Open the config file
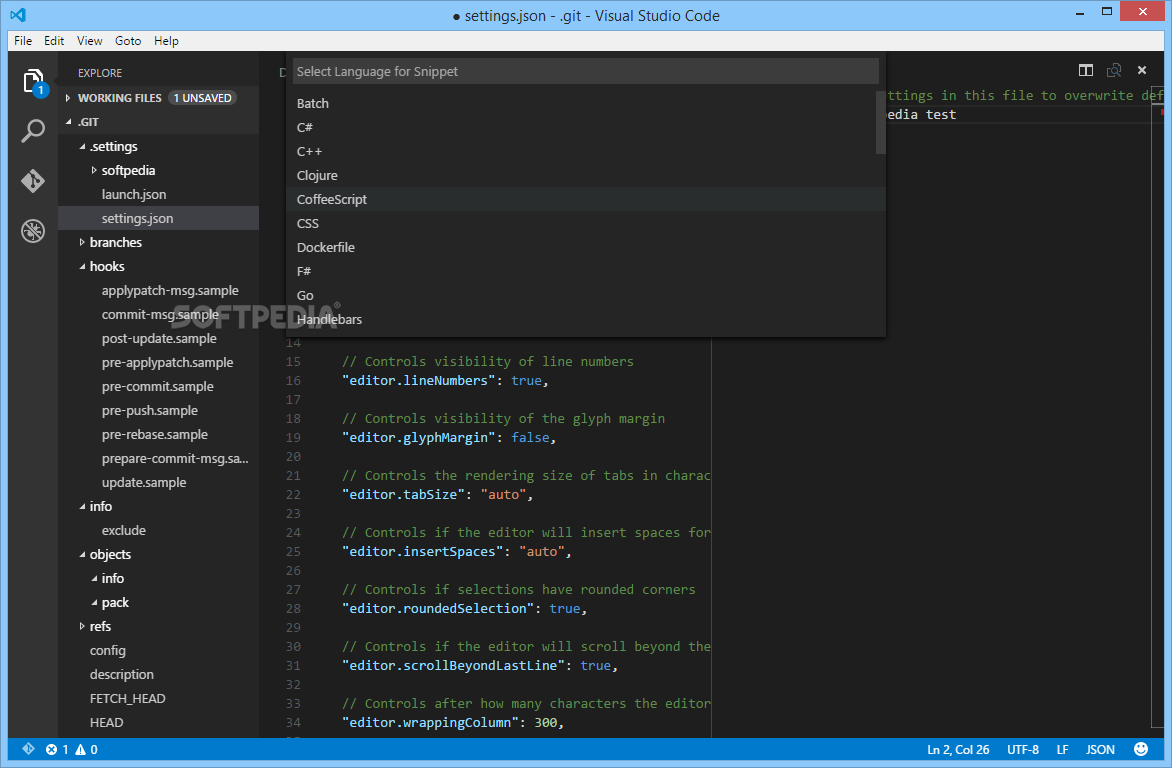Image resolution: width=1172 pixels, height=768 pixels. tap(158, 650)
